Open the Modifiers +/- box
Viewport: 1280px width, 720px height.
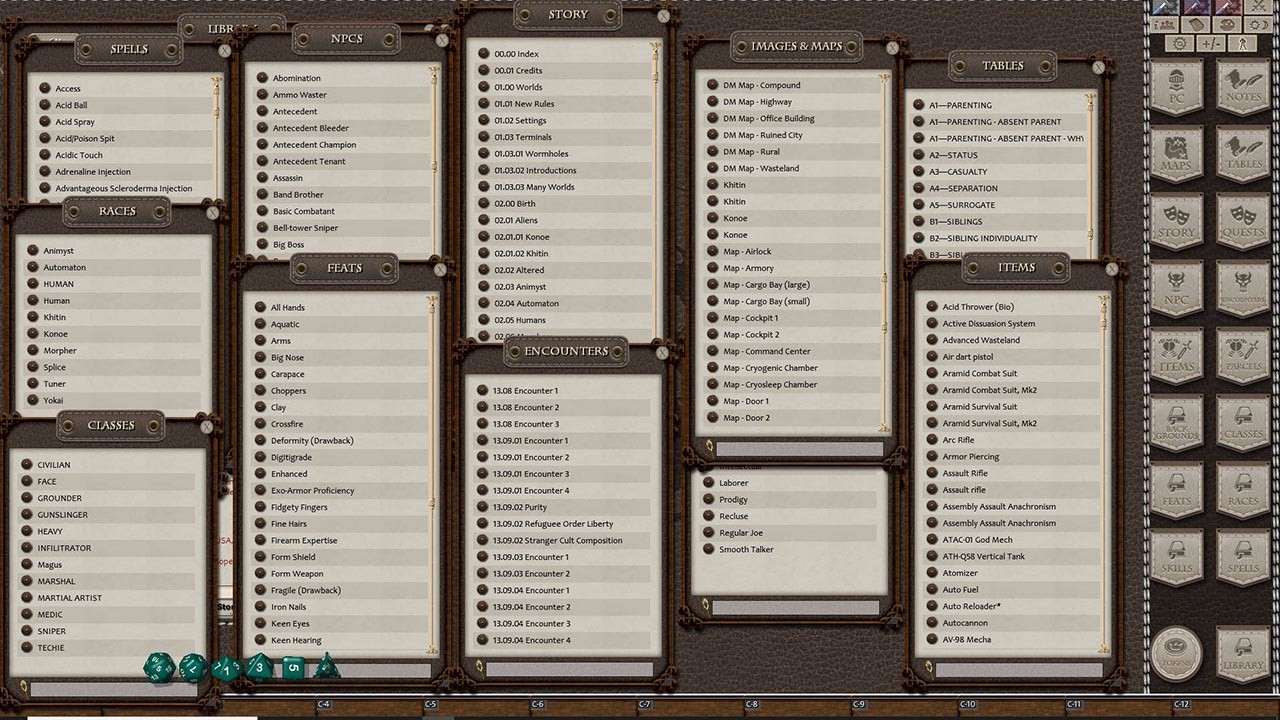[x=1212, y=43]
